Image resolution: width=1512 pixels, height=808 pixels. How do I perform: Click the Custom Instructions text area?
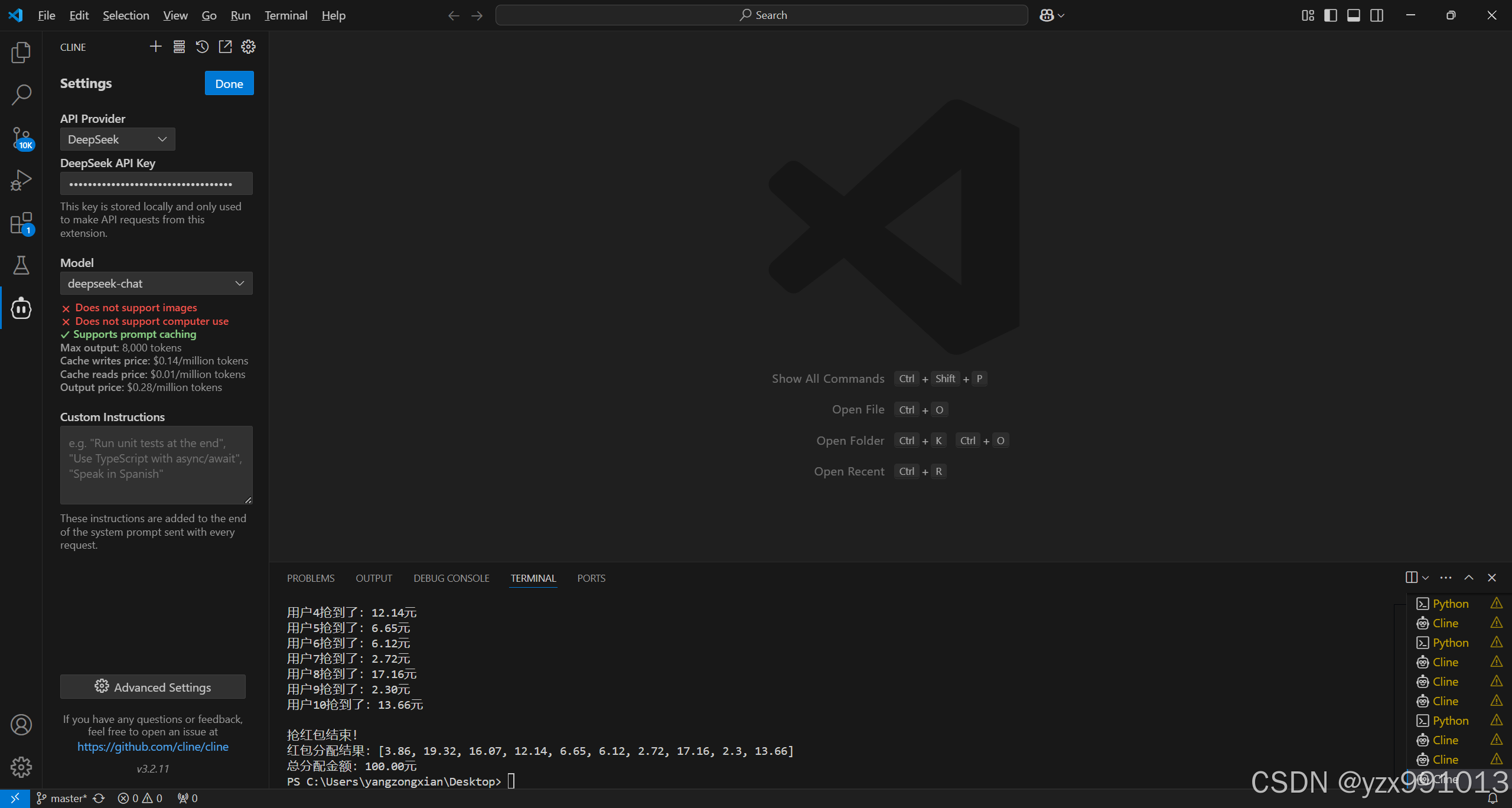156,465
